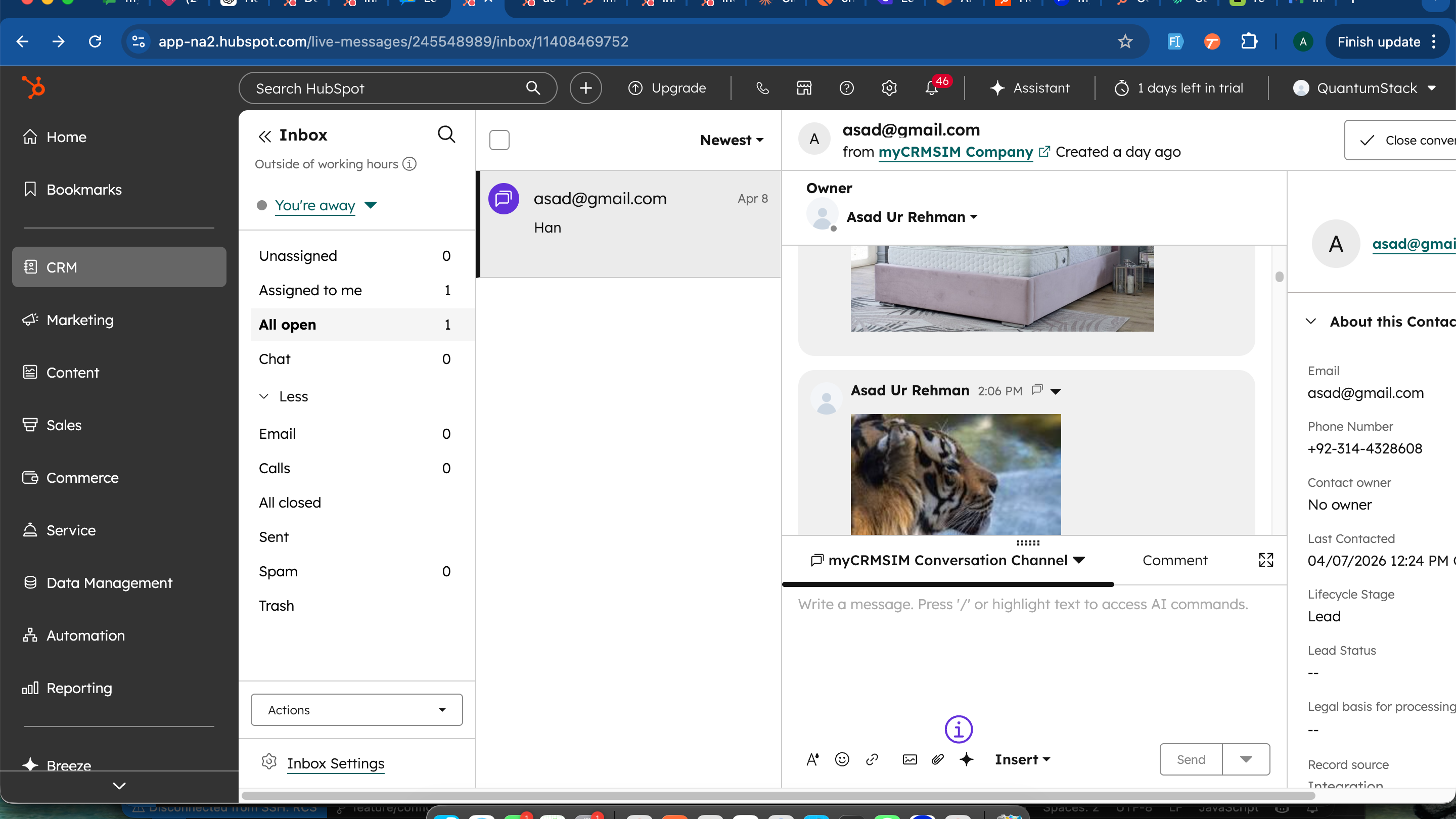
Task: Select Assigned to me view
Action: pyautogui.click(x=355, y=290)
